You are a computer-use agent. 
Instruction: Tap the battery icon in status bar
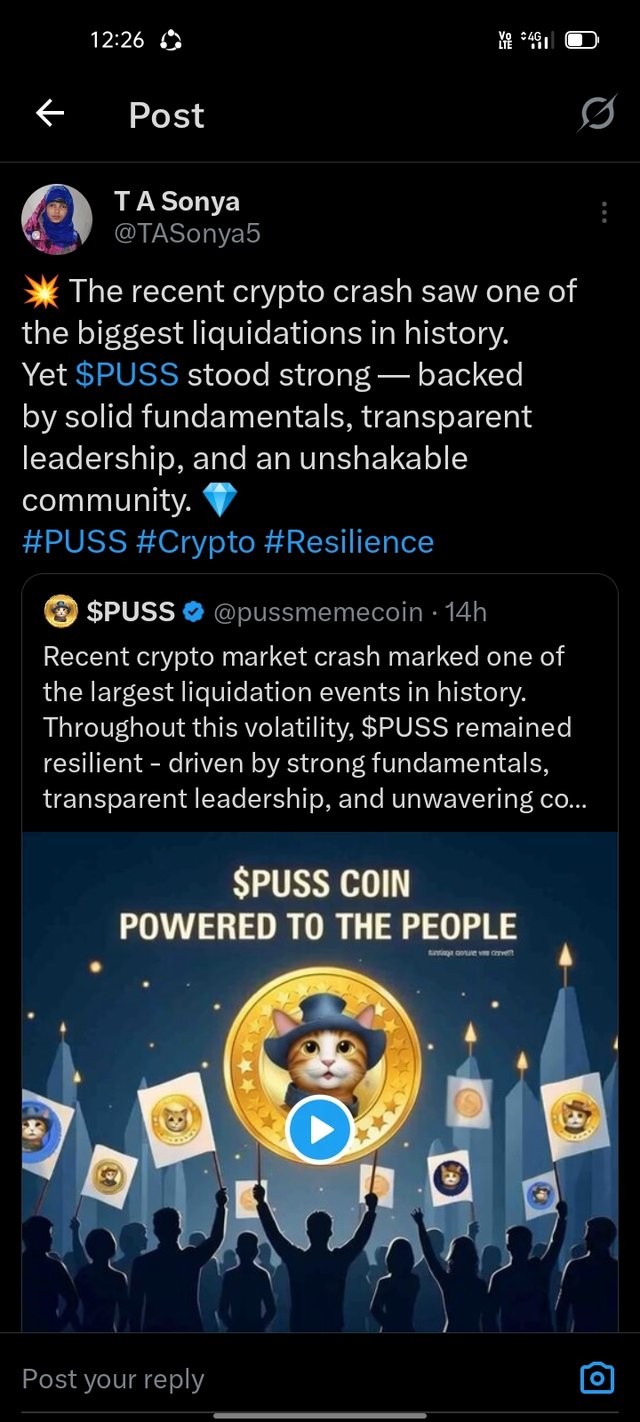coord(582,41)
